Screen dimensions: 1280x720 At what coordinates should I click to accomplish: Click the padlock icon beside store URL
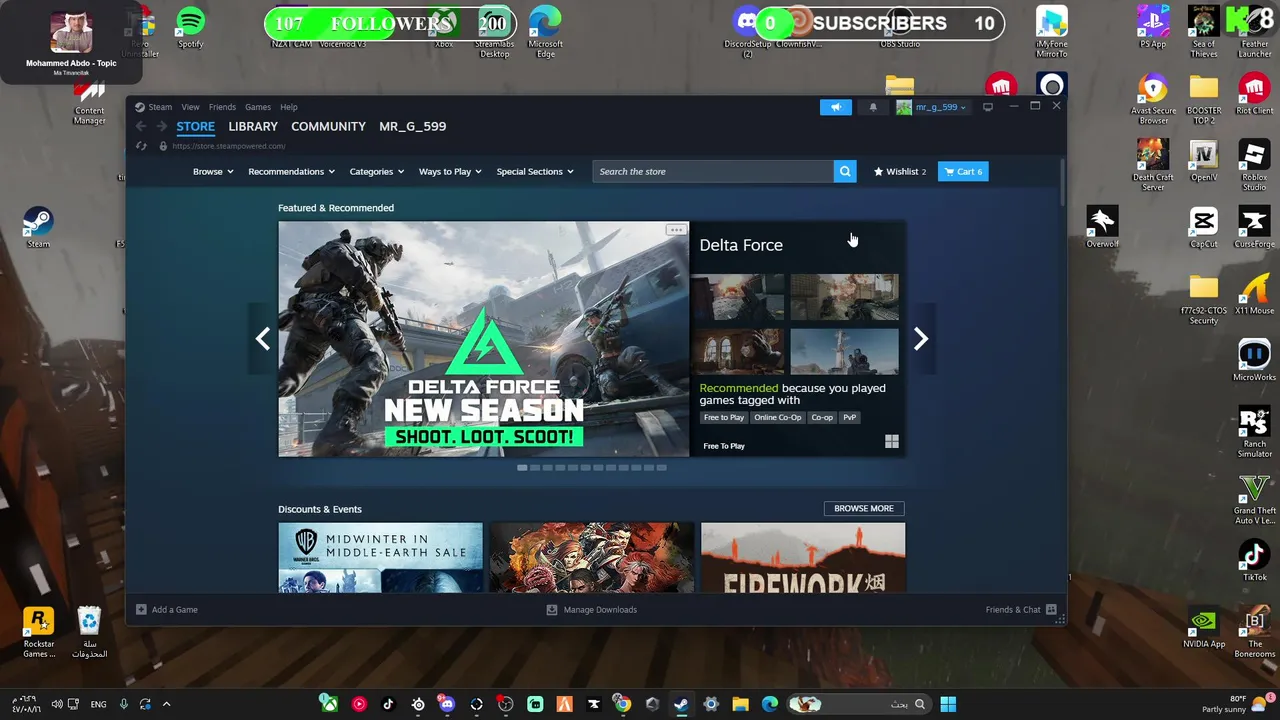tap(163, 146)
